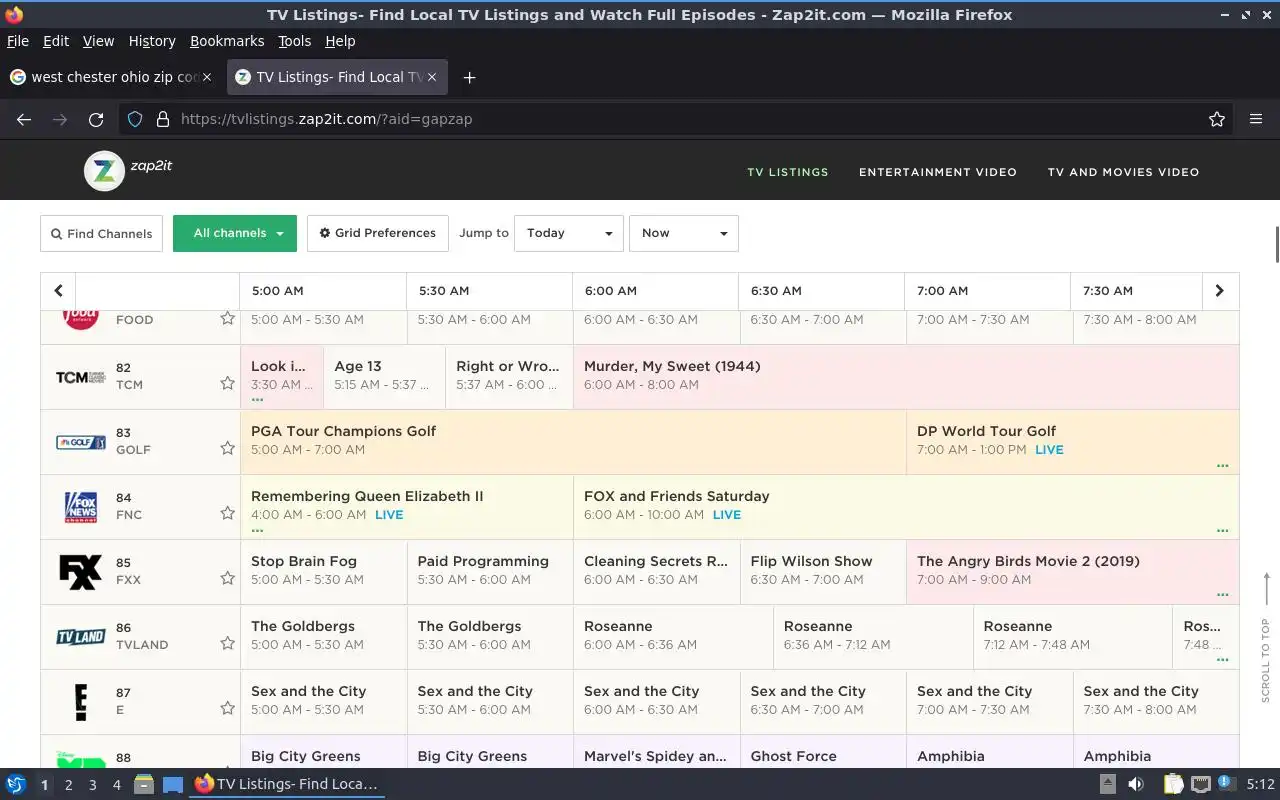The height and width of the screenshot is (800, 1280).
Task: Switch to west chester ohio zip tab
Action: point(112,77)
